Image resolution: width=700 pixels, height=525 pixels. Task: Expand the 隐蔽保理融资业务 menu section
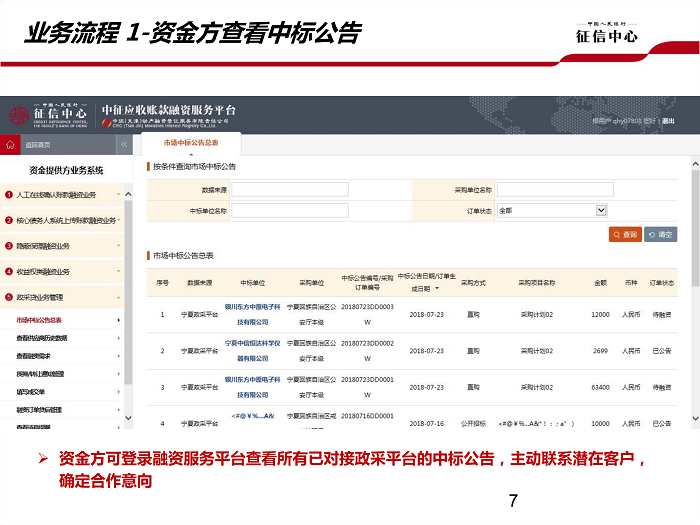118,246
